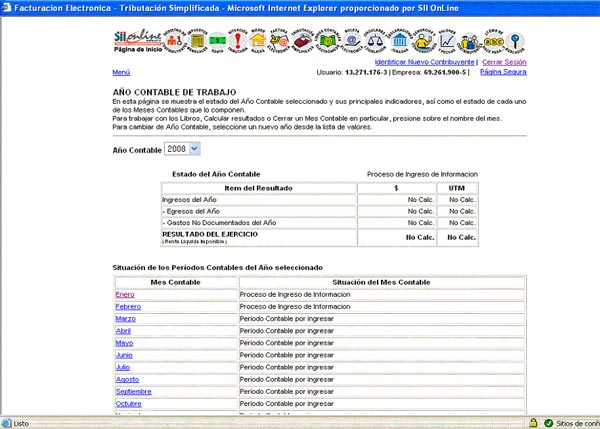600x429 pixels.
Task: Open Libros Contables Electrónicos green book icon
Action: pyautogui.click(x=328, y=41)
